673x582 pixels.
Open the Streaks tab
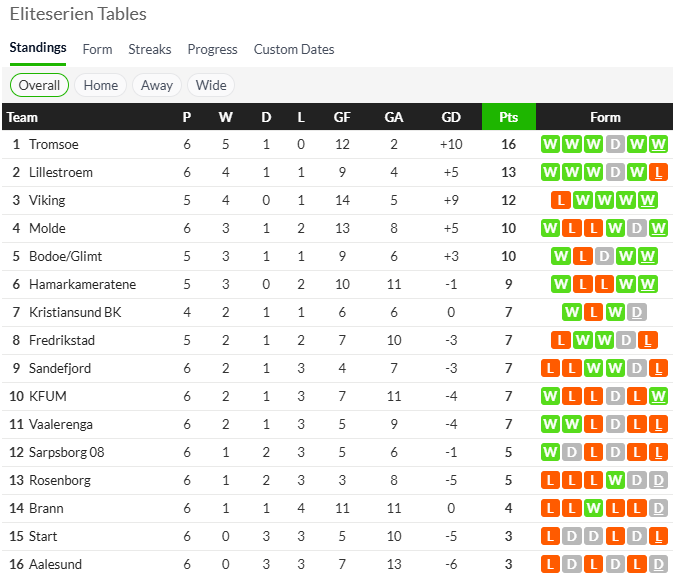[x=150, y=49]
